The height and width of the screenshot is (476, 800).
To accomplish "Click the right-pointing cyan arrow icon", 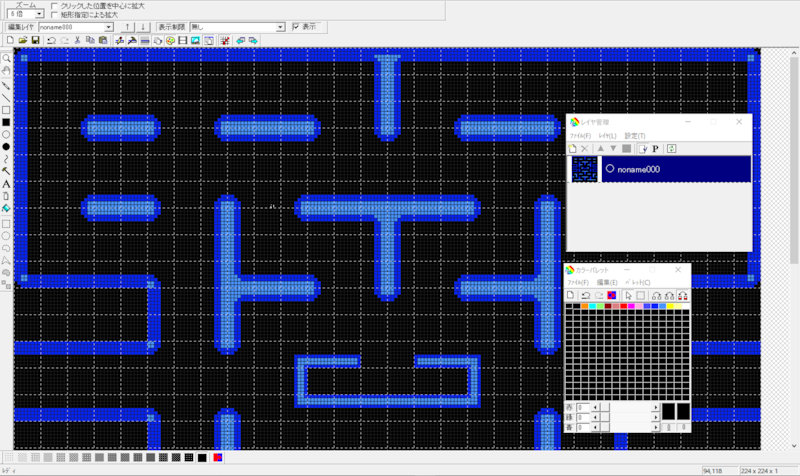I will (x=253, y=40).
